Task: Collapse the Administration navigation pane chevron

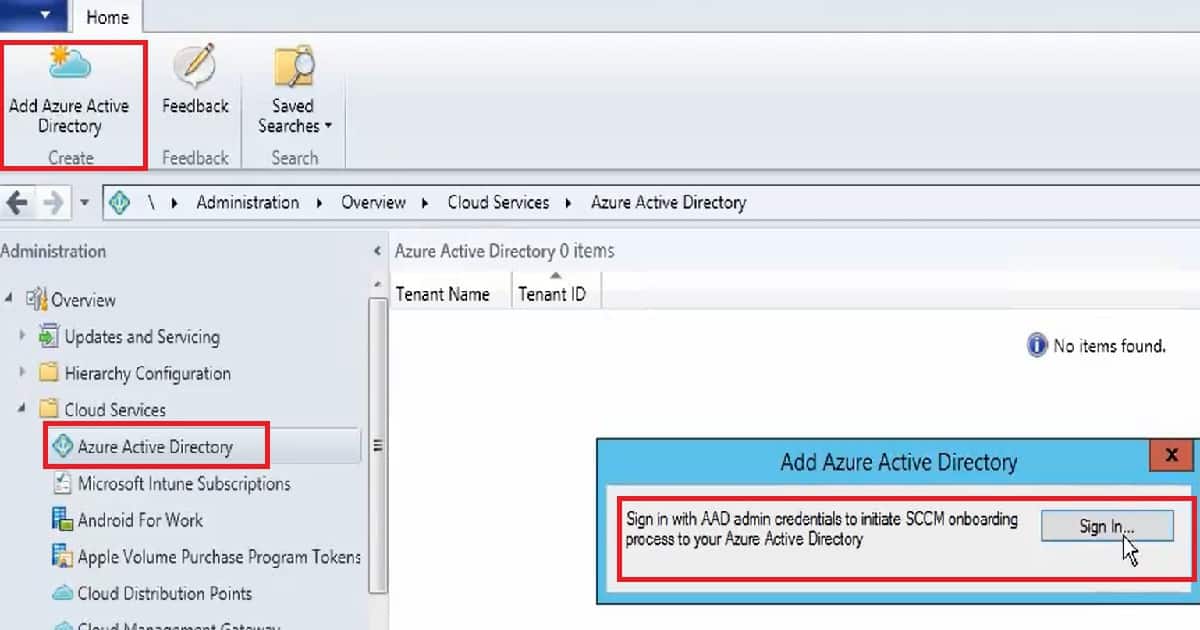Action: [377, 251]
